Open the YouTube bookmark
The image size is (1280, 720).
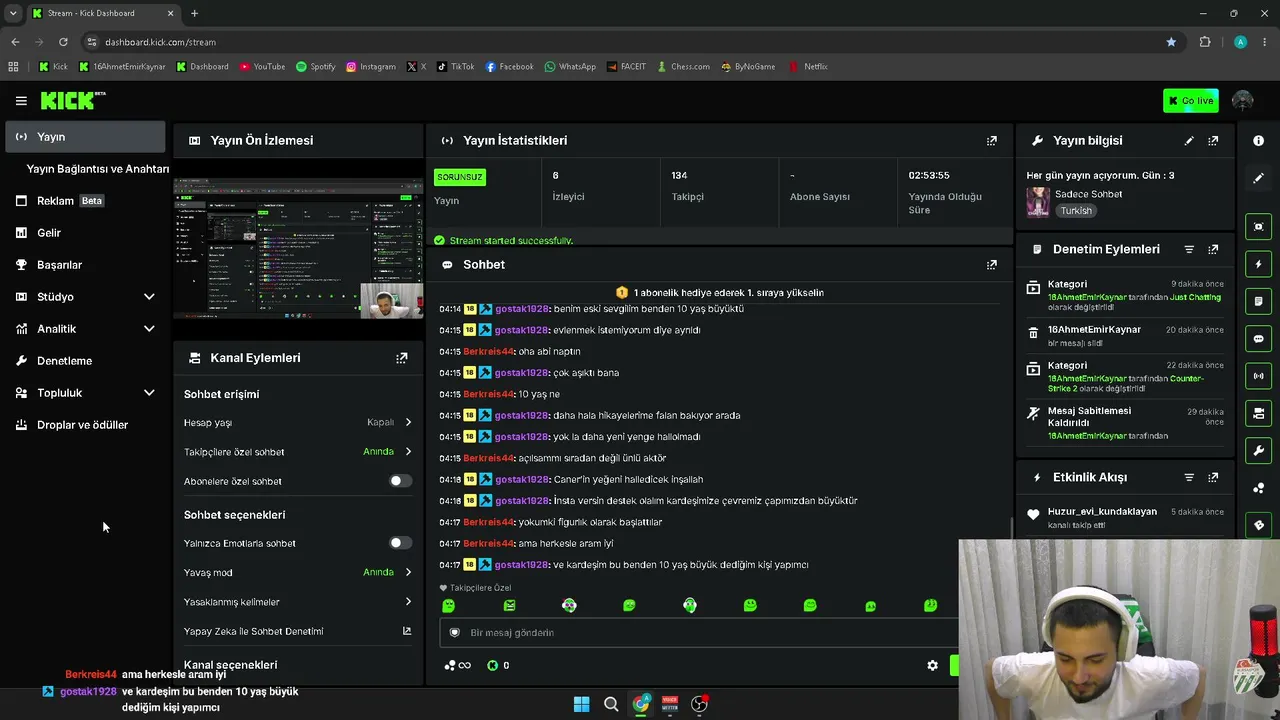tap(262, 67)
